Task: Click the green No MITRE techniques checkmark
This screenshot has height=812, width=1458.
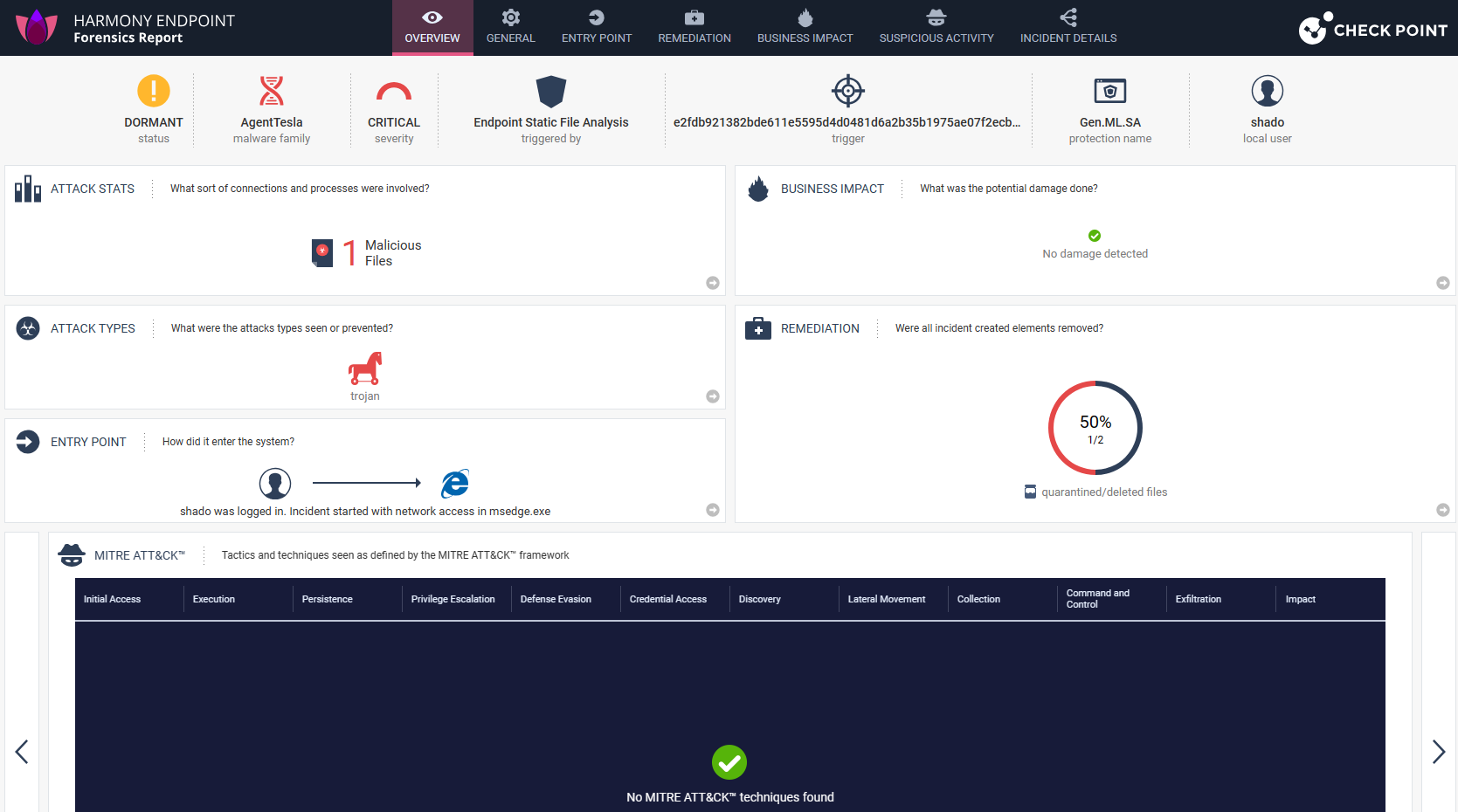Action: (729, 762)
